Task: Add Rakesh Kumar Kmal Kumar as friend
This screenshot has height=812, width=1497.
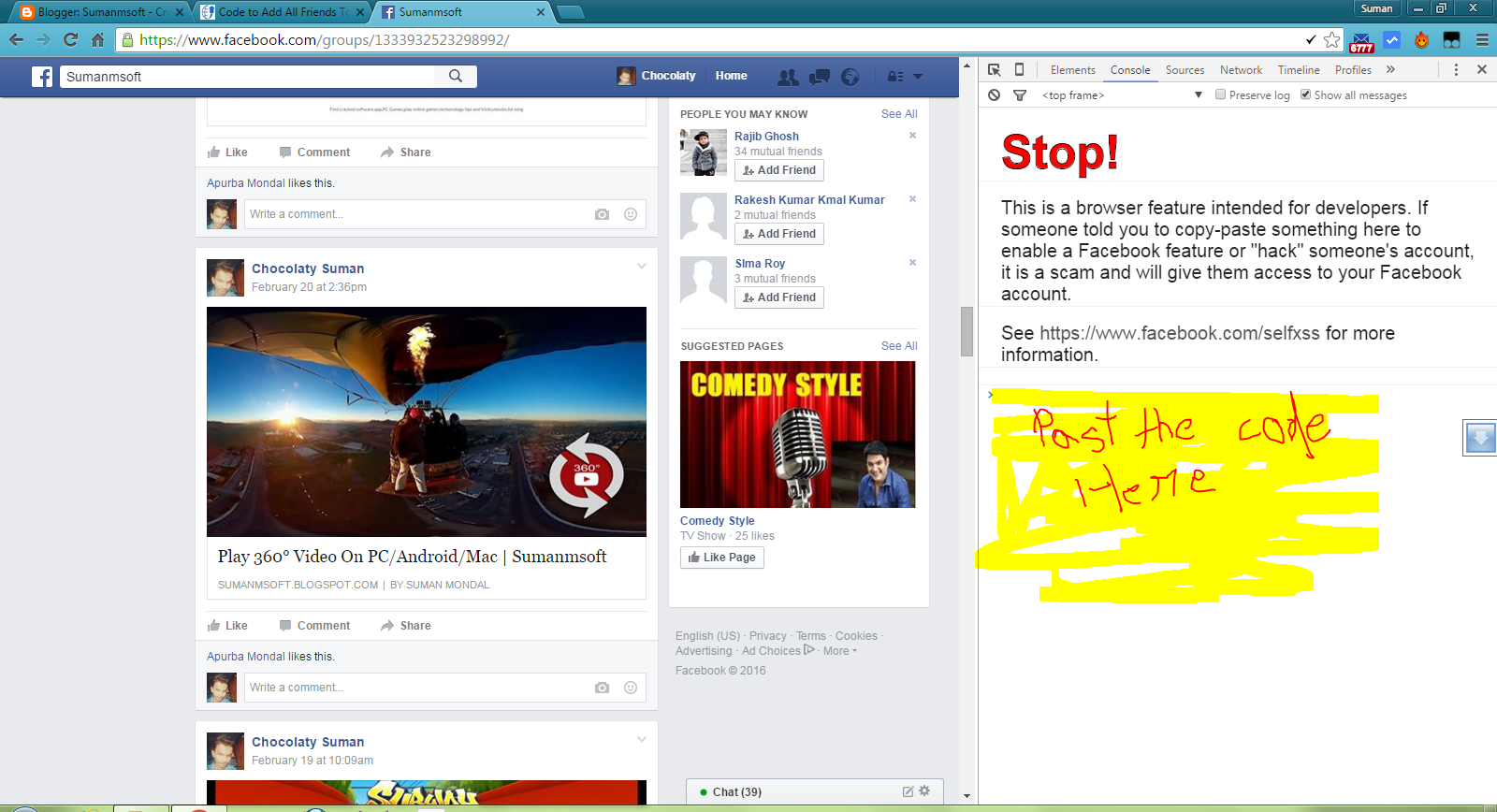Action: pyautogui.click(x=779, y=234)
